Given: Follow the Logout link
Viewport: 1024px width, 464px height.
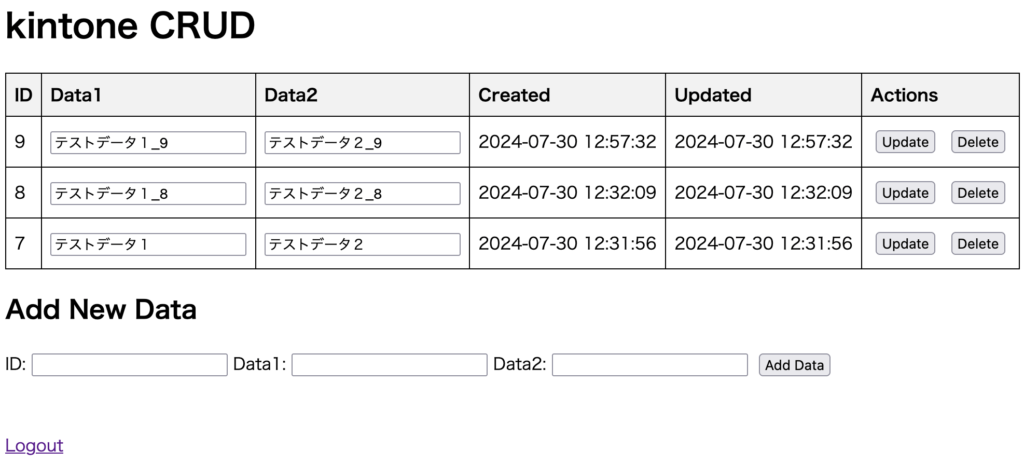Looking at the screenshot, I should (x=34, y=446).
